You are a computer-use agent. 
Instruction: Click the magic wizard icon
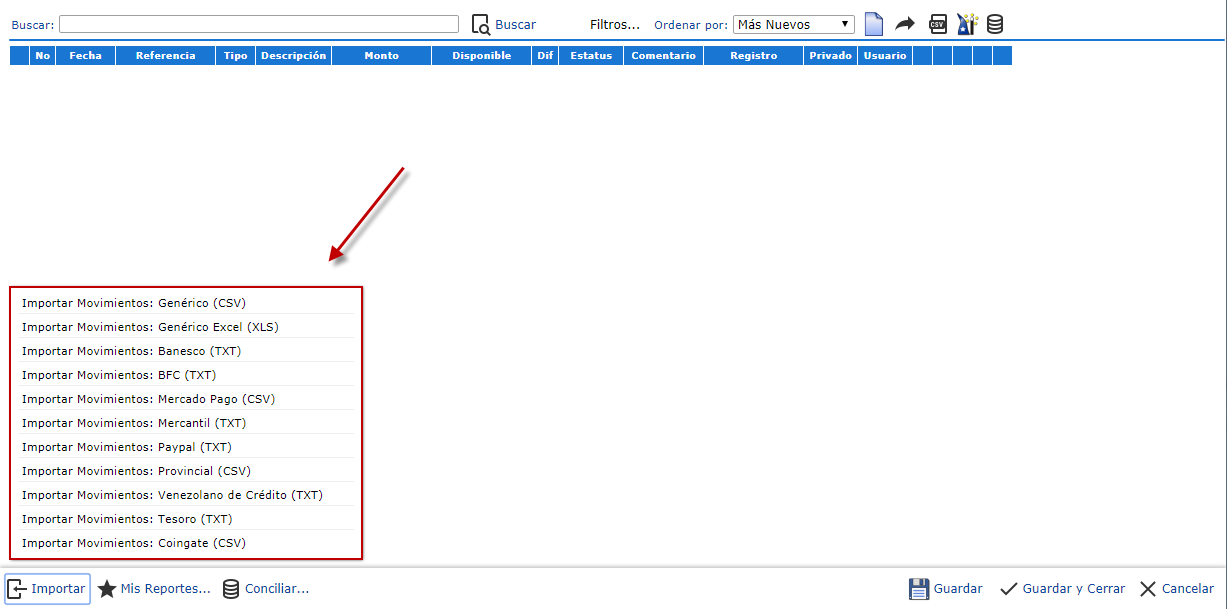966,24
